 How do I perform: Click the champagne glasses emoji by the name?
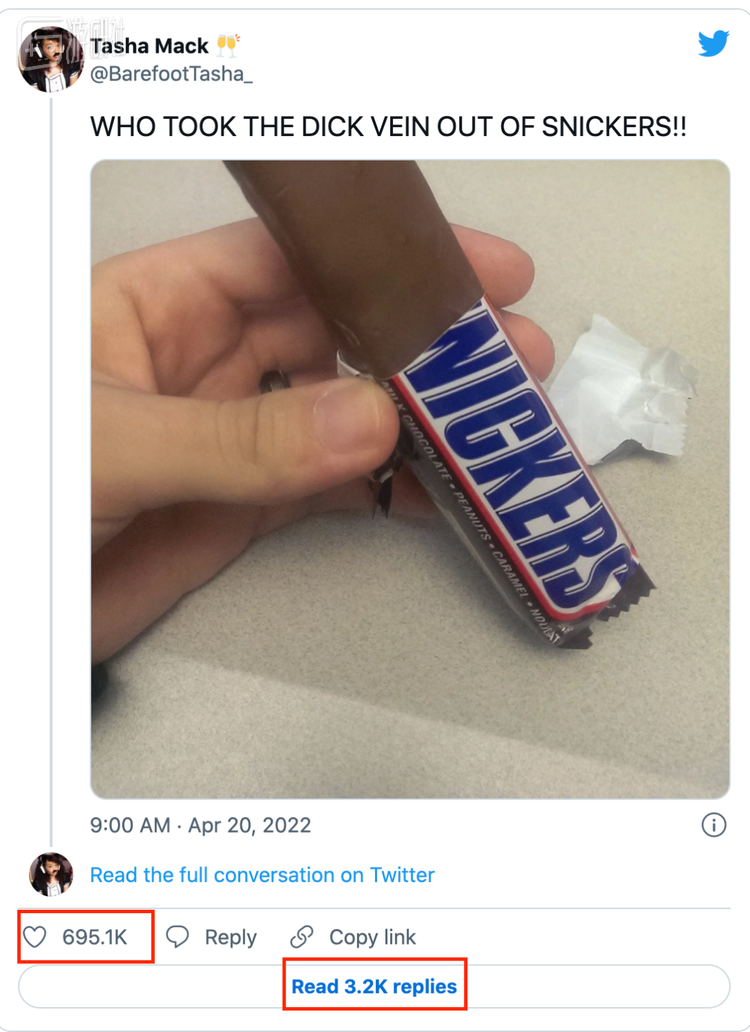tap(228, 45)
